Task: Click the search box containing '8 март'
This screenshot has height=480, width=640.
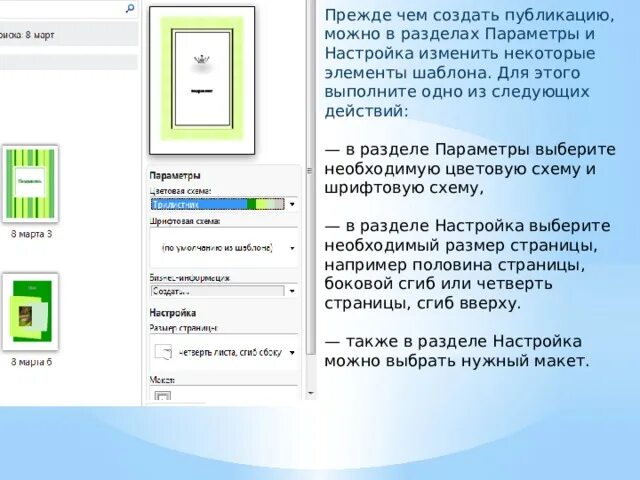Action: (69, 35)
